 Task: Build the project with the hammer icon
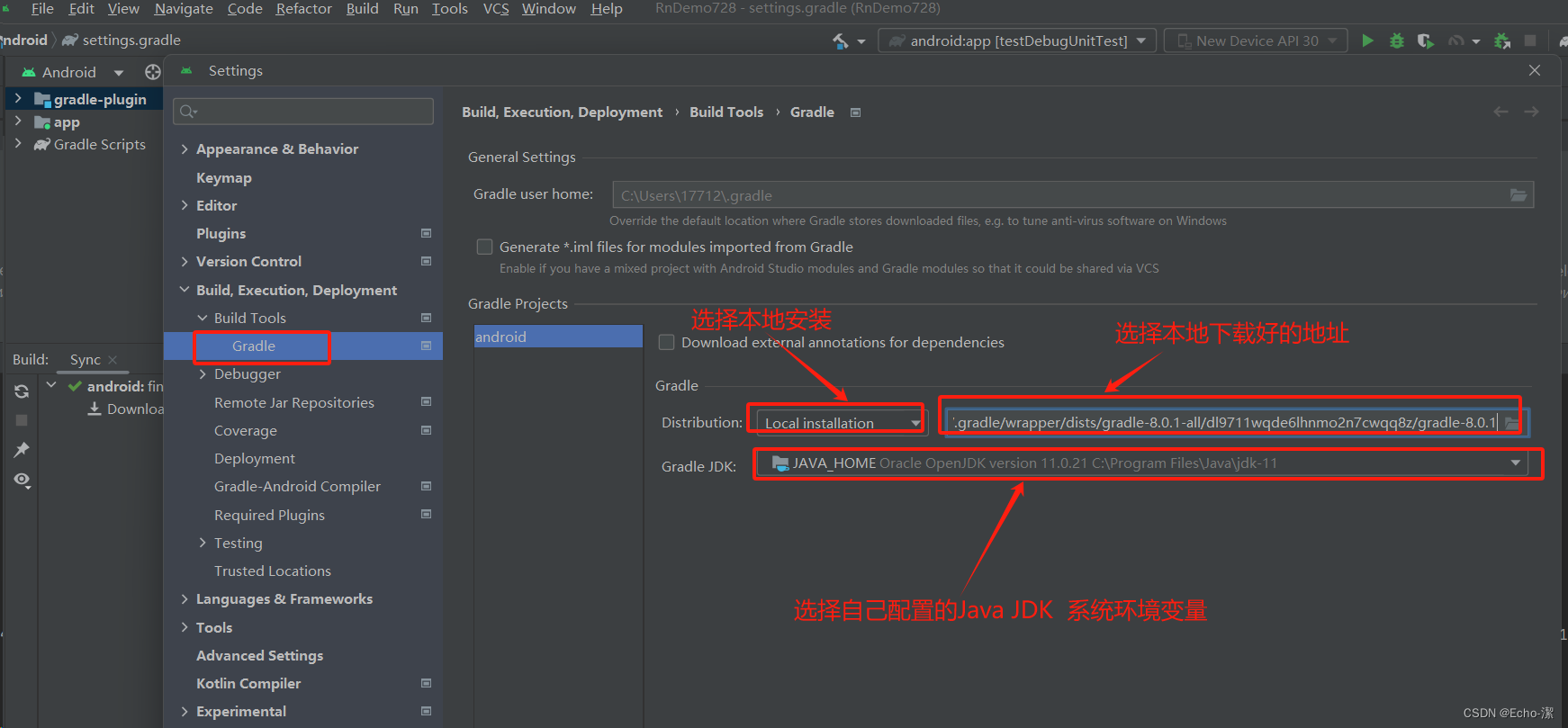click(840, 40)
